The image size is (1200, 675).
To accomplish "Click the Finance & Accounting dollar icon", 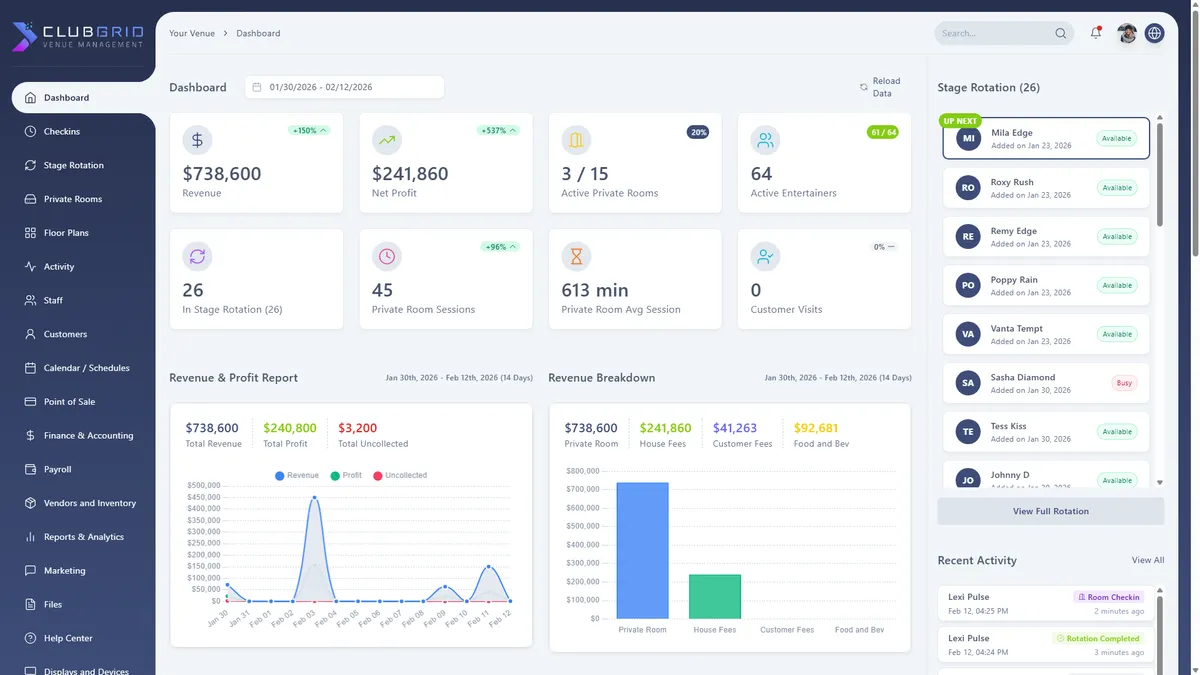I will 30,436.
